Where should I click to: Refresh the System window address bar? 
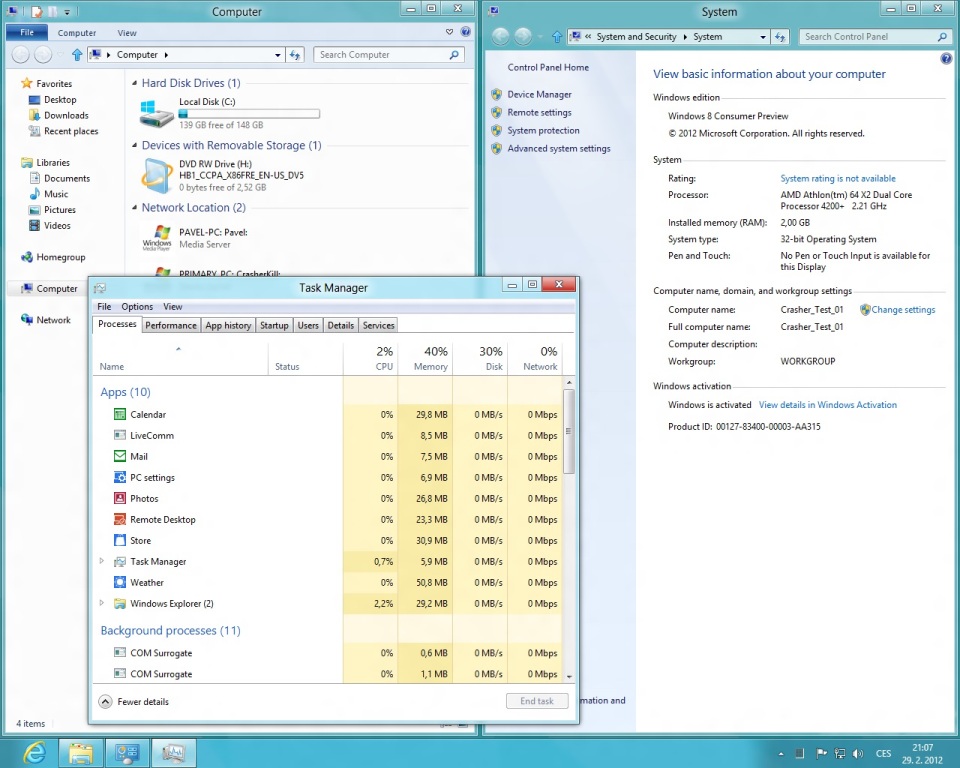point(780,37)
